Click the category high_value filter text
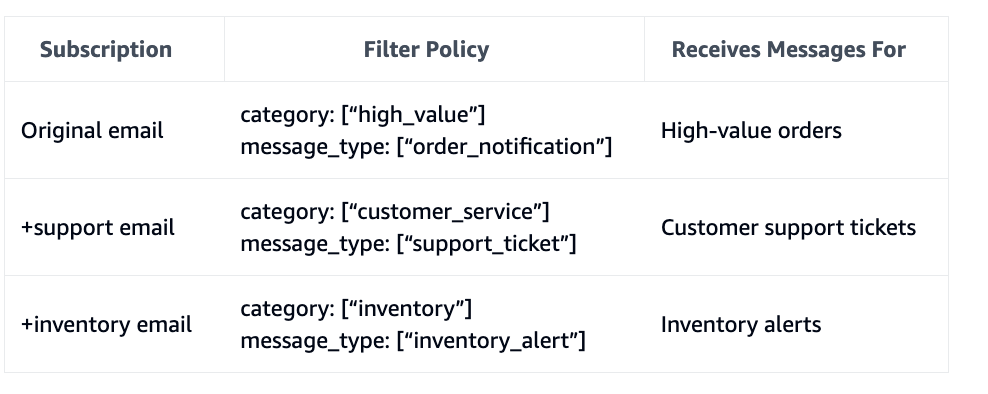 [x=362, y=115]
